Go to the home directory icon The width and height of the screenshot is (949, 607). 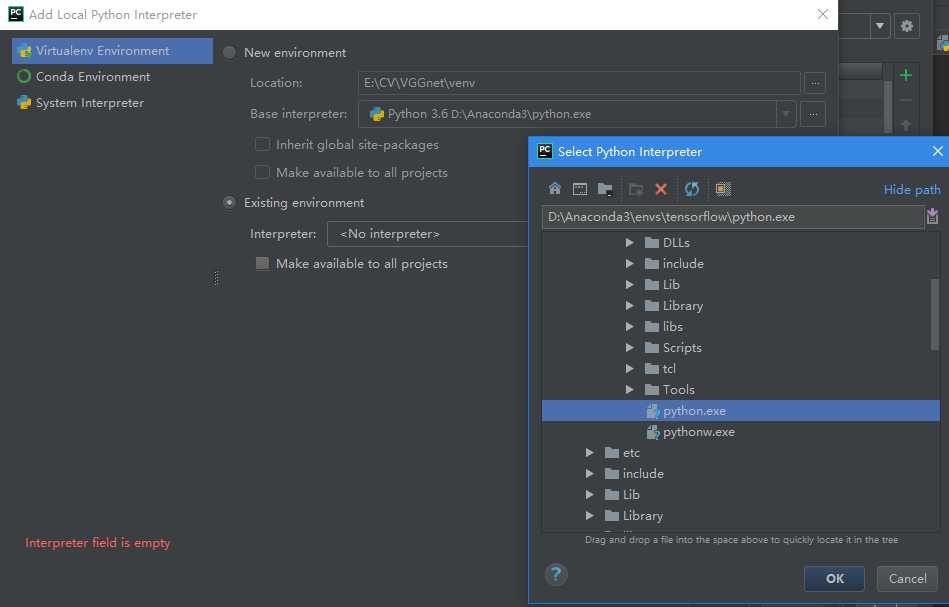554,189
